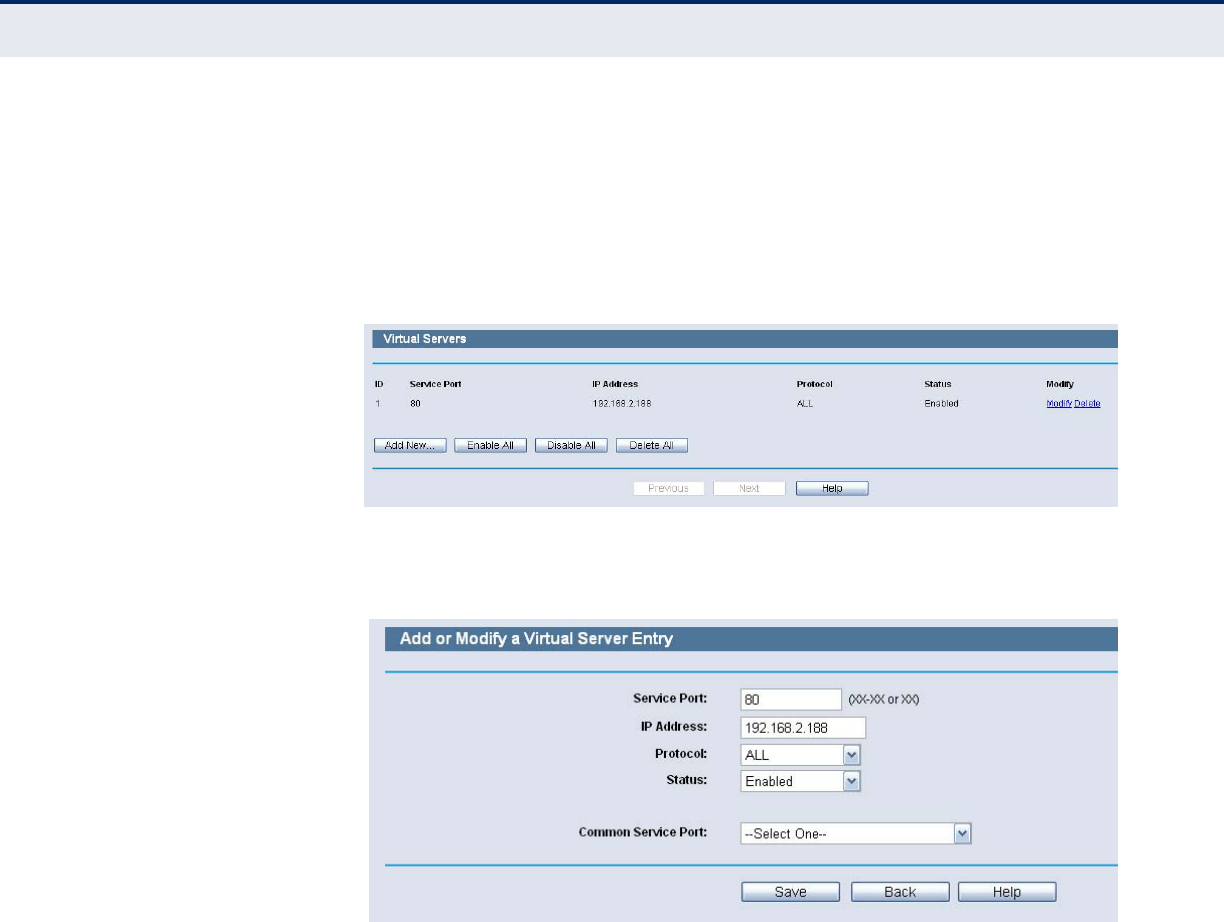Screen dimensions: 1224x922
Task: Open Help in the Virtual Servers panel
Action: (832, 488)
